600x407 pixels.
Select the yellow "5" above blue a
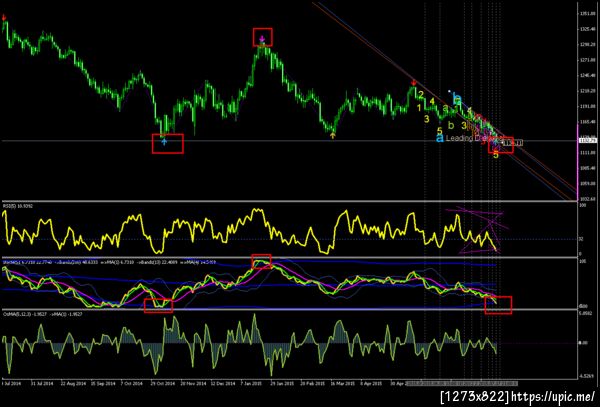[x=440, y=131]
